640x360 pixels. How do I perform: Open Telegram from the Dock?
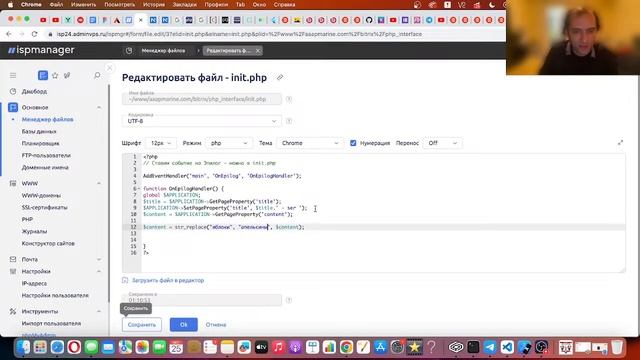click(x=490, y=347)
